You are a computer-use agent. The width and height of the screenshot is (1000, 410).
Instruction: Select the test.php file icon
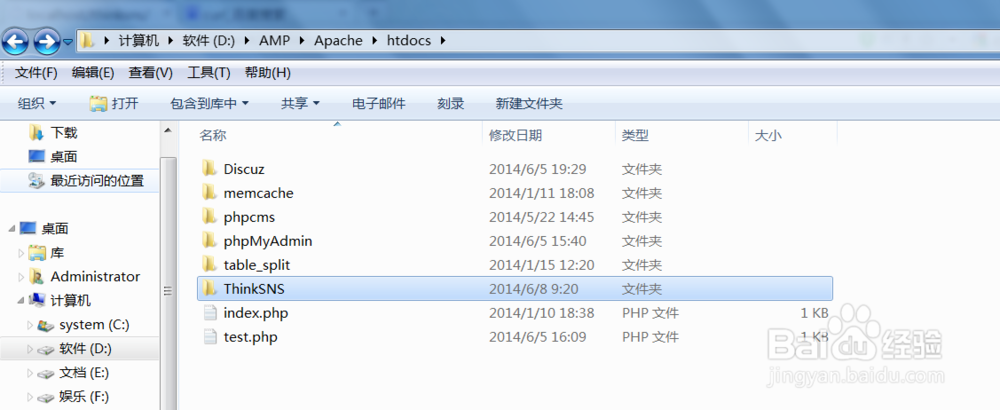210,337
